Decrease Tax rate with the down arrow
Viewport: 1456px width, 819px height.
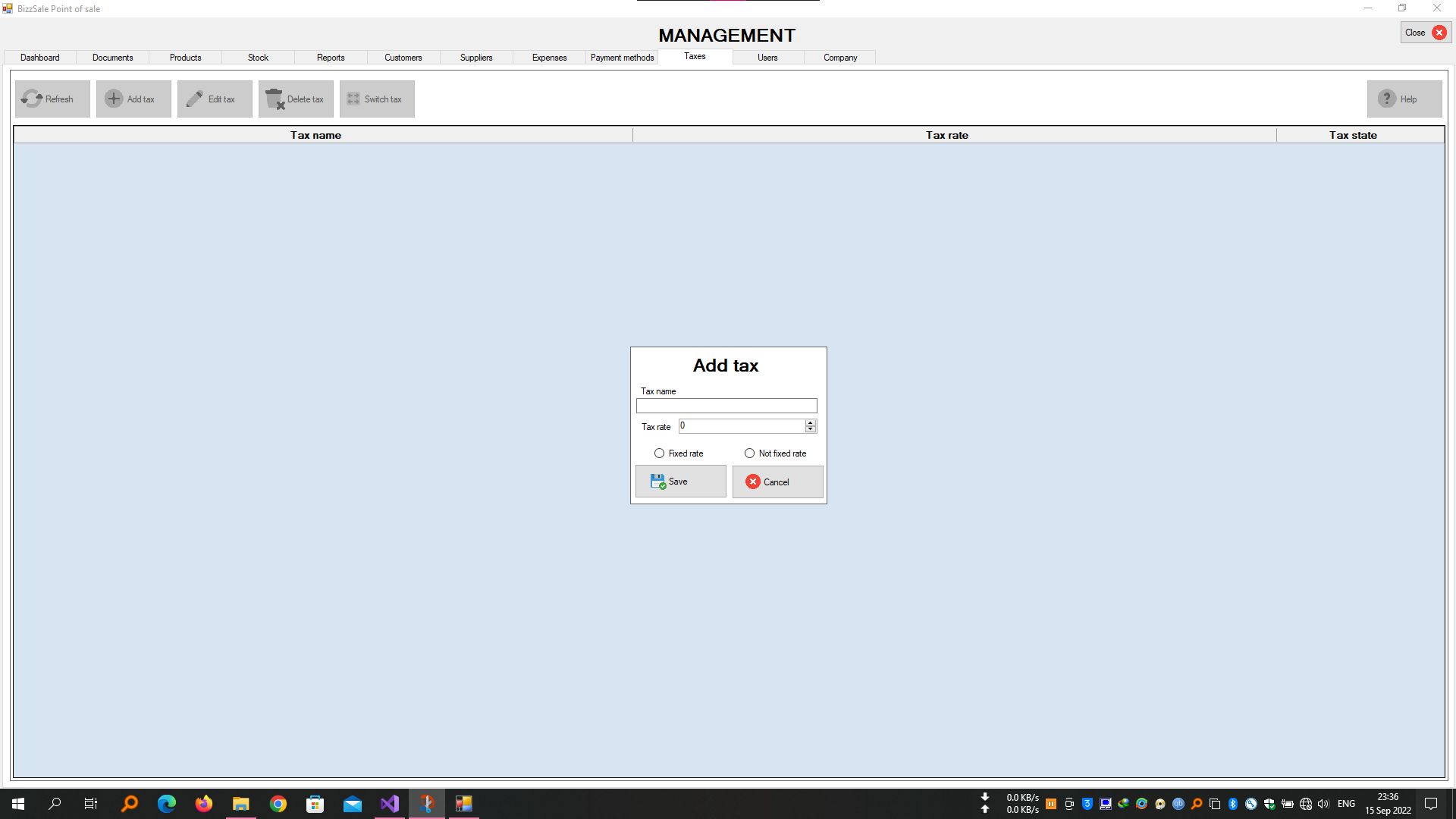coord(811,430)
